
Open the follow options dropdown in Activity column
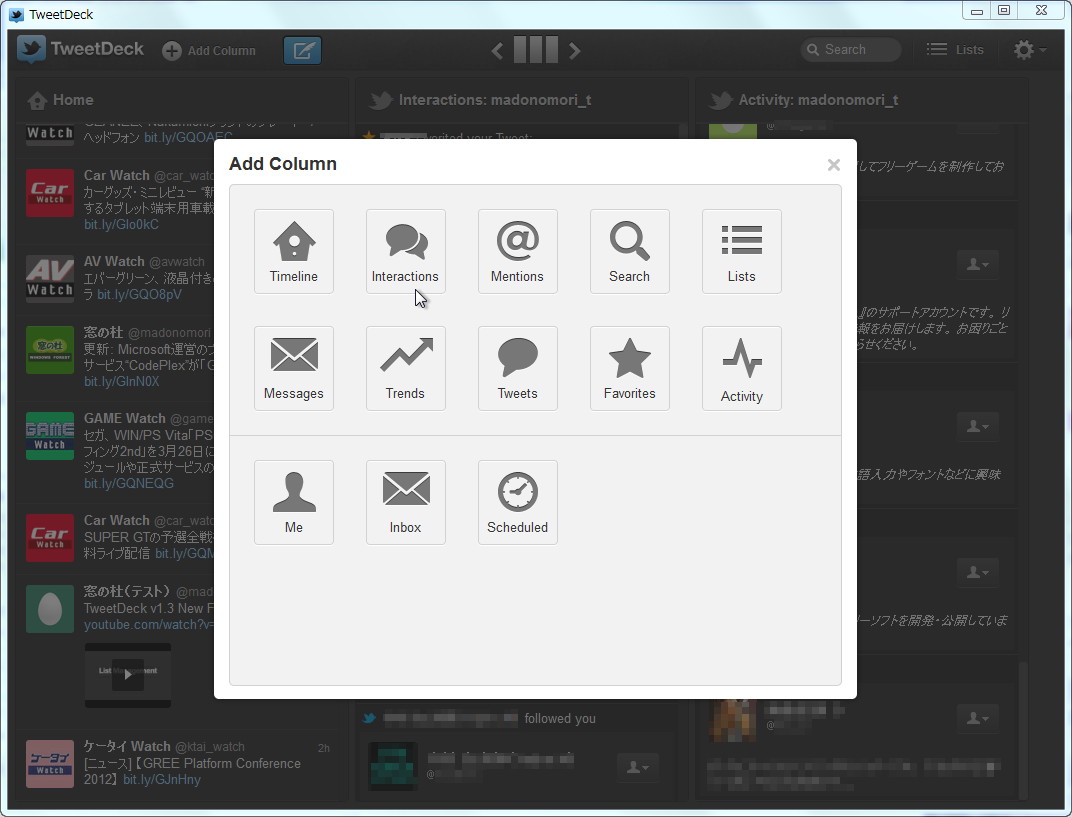pyautogui.click(x=978, y=263)
